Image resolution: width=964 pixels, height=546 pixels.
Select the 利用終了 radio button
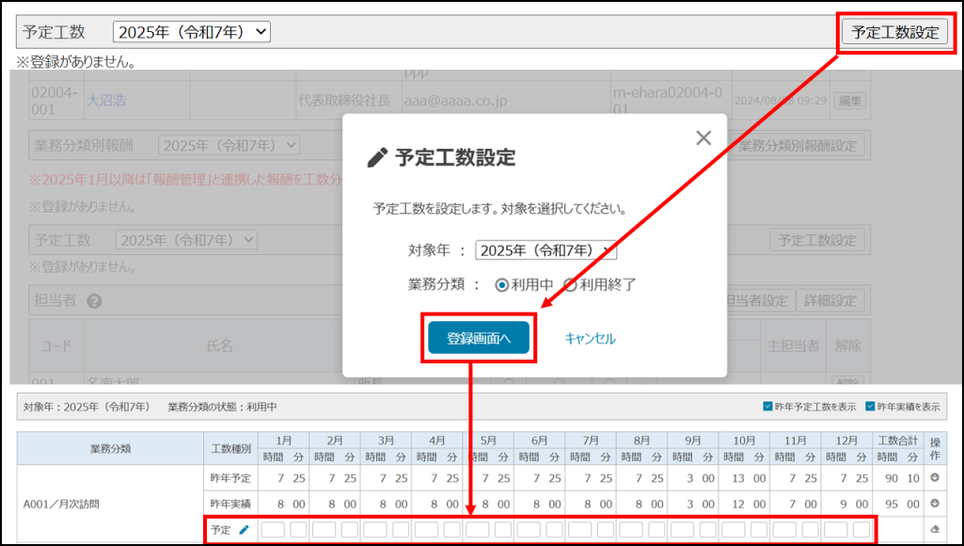pyautogui.click(x=570, y=285)
